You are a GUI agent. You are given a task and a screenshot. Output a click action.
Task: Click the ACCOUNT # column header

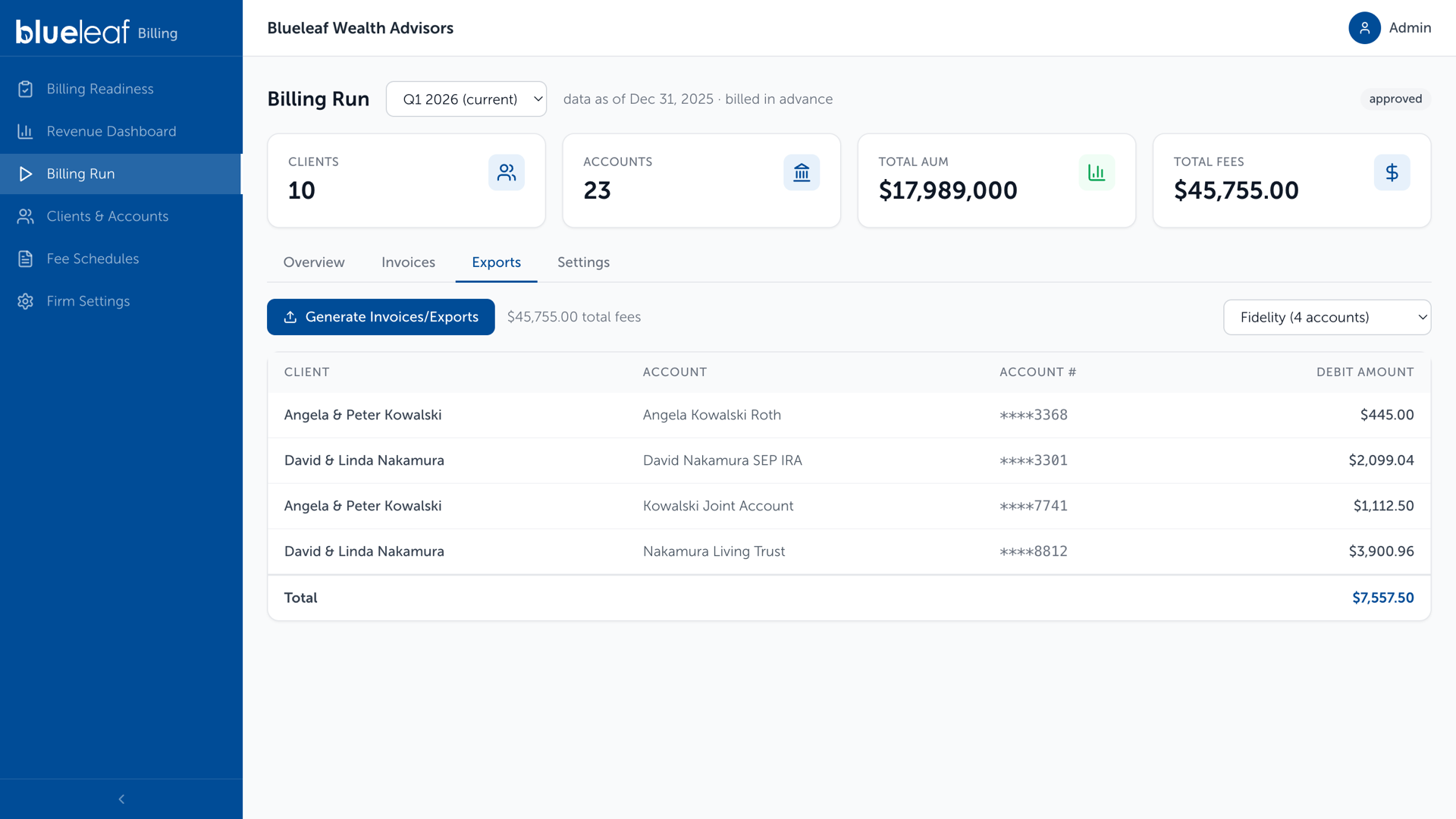click(1037, 372)
